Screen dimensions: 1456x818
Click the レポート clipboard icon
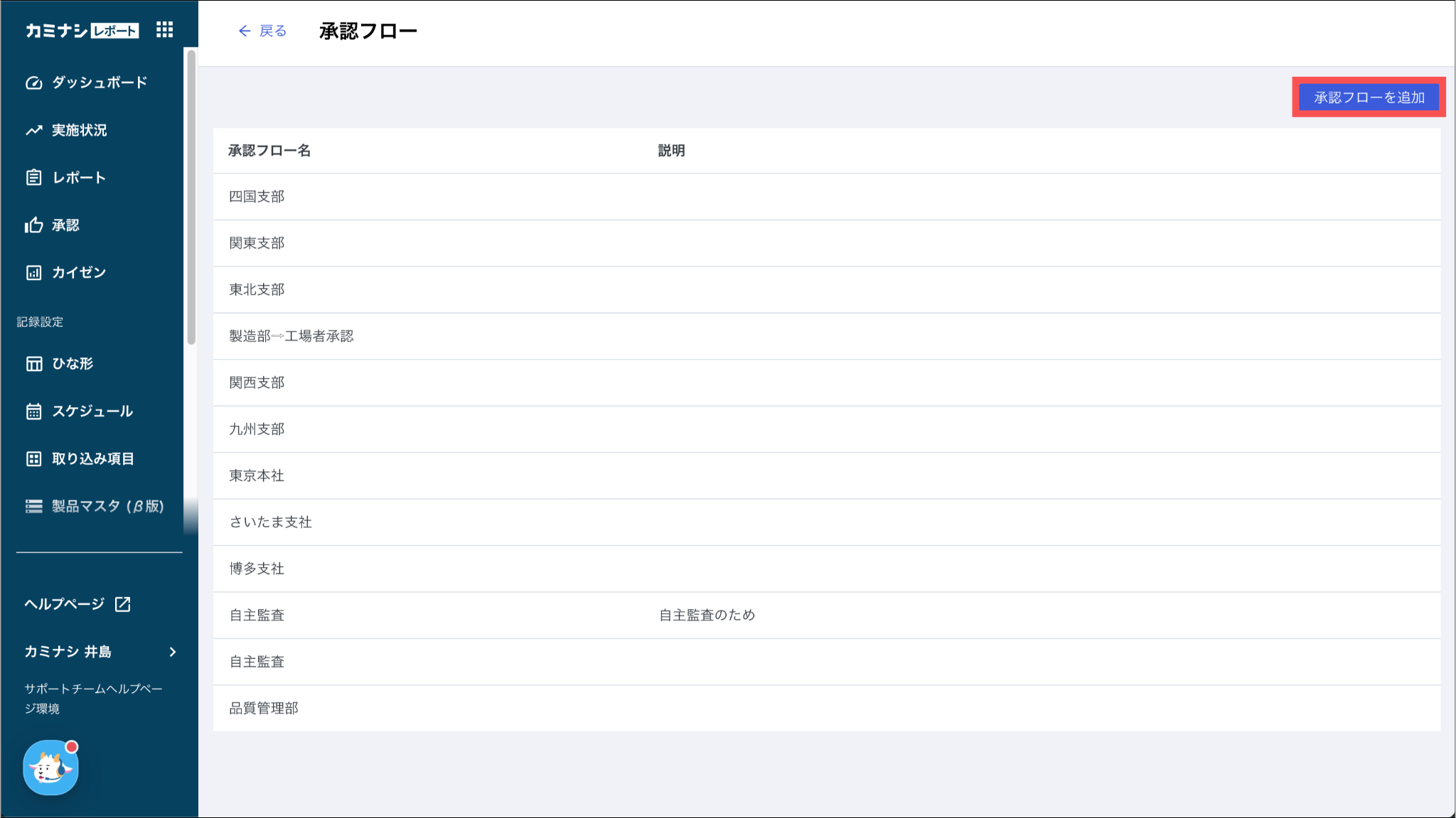click(x=33, y=178)
